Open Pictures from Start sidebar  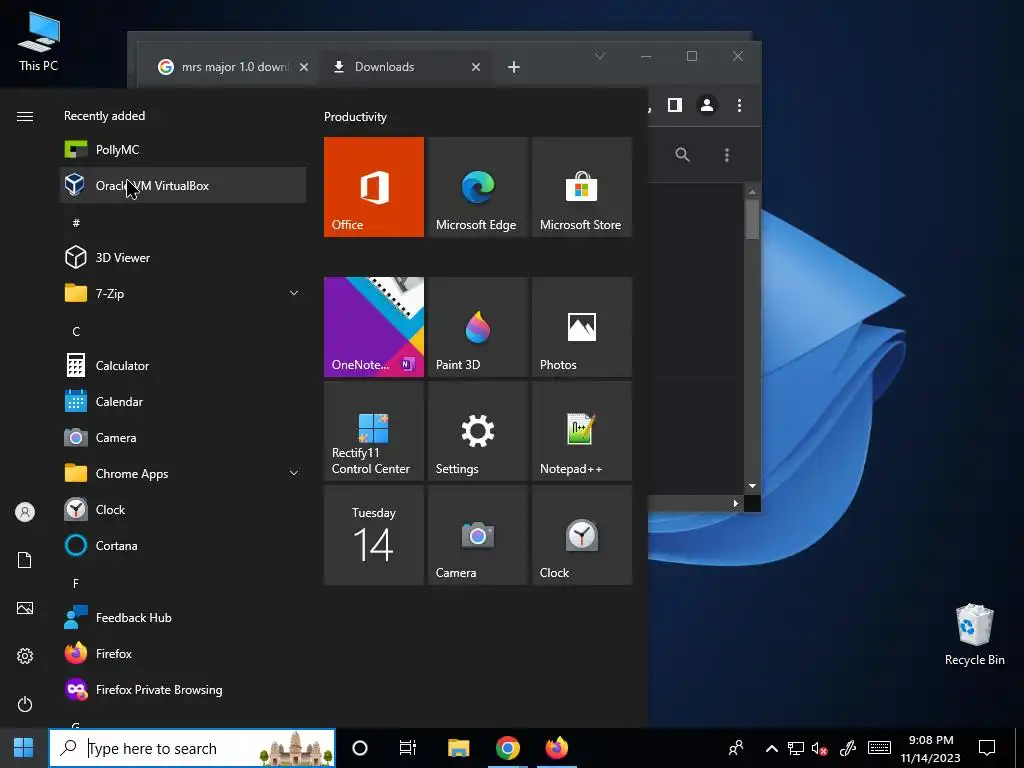click(x=25, y=608)
